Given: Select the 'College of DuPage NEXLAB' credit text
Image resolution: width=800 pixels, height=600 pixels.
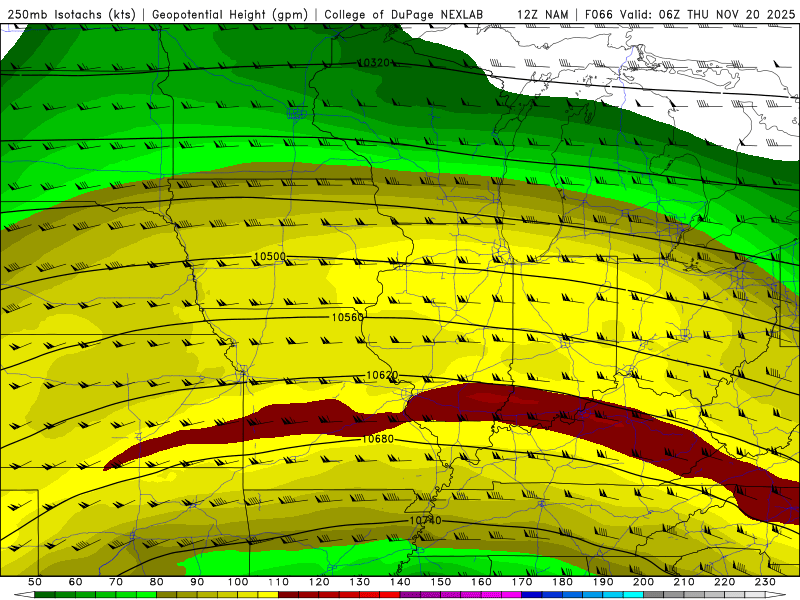Looking at the screenshot, I should pos(403,14).
